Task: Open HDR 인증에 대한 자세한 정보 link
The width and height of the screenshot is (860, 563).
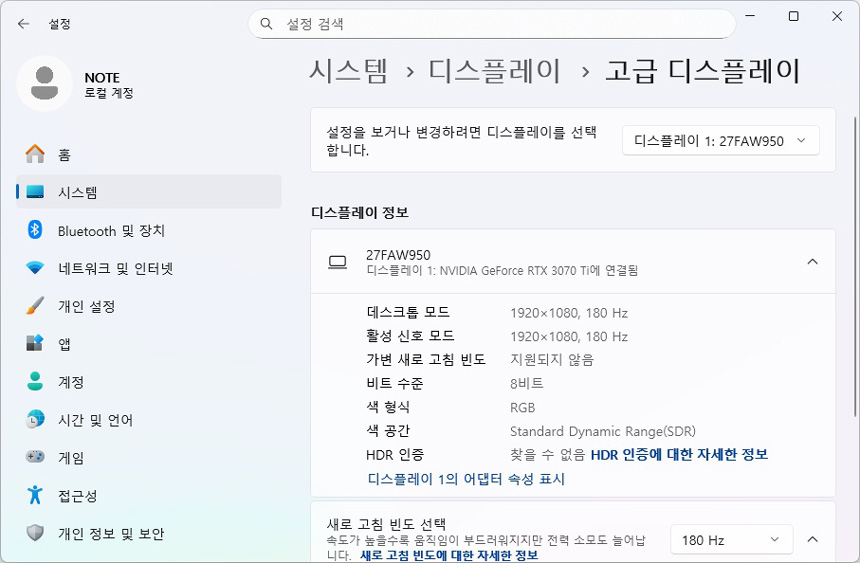Action: pyautogui.click(x=679, y=455)
